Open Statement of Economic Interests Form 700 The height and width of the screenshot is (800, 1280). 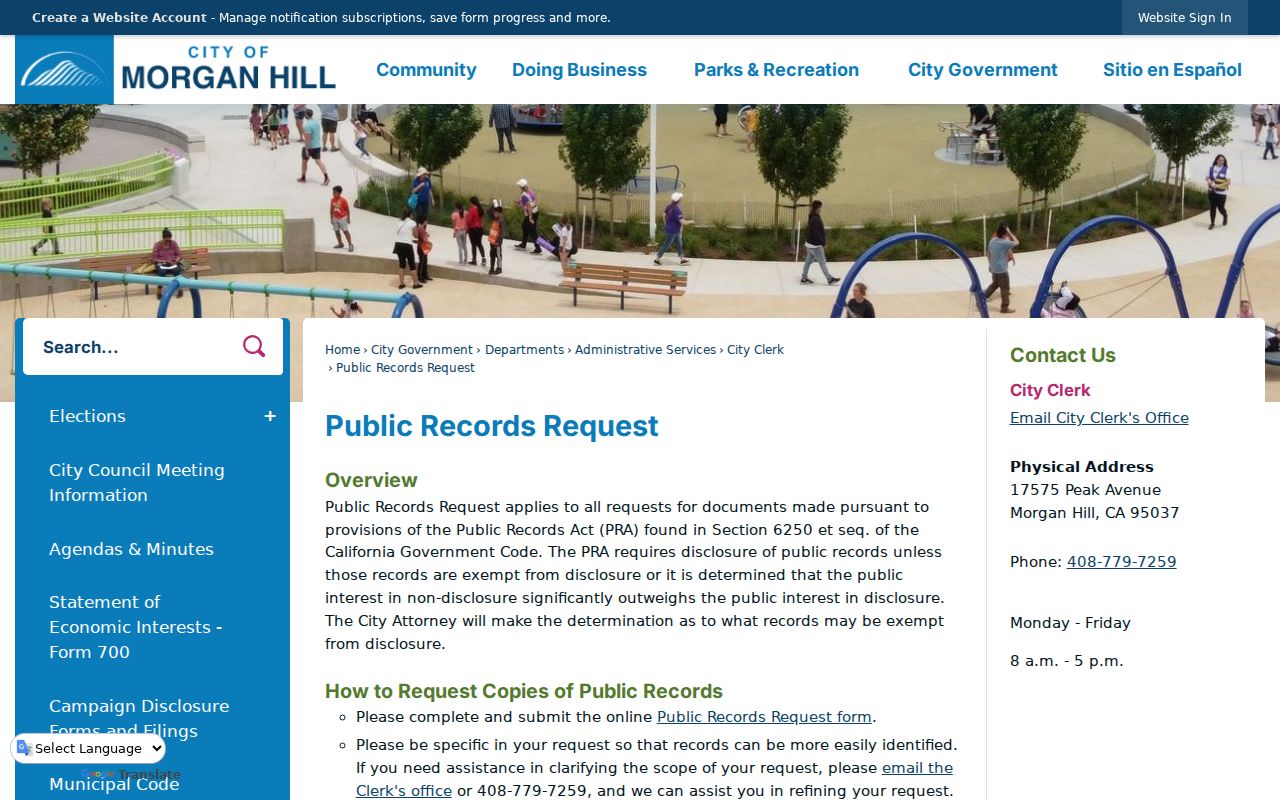point(135,627)
